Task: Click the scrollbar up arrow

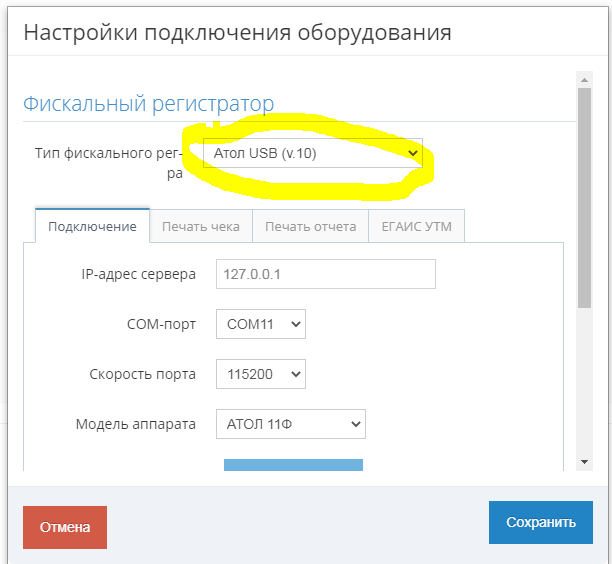Action: [x=584, y=80]
